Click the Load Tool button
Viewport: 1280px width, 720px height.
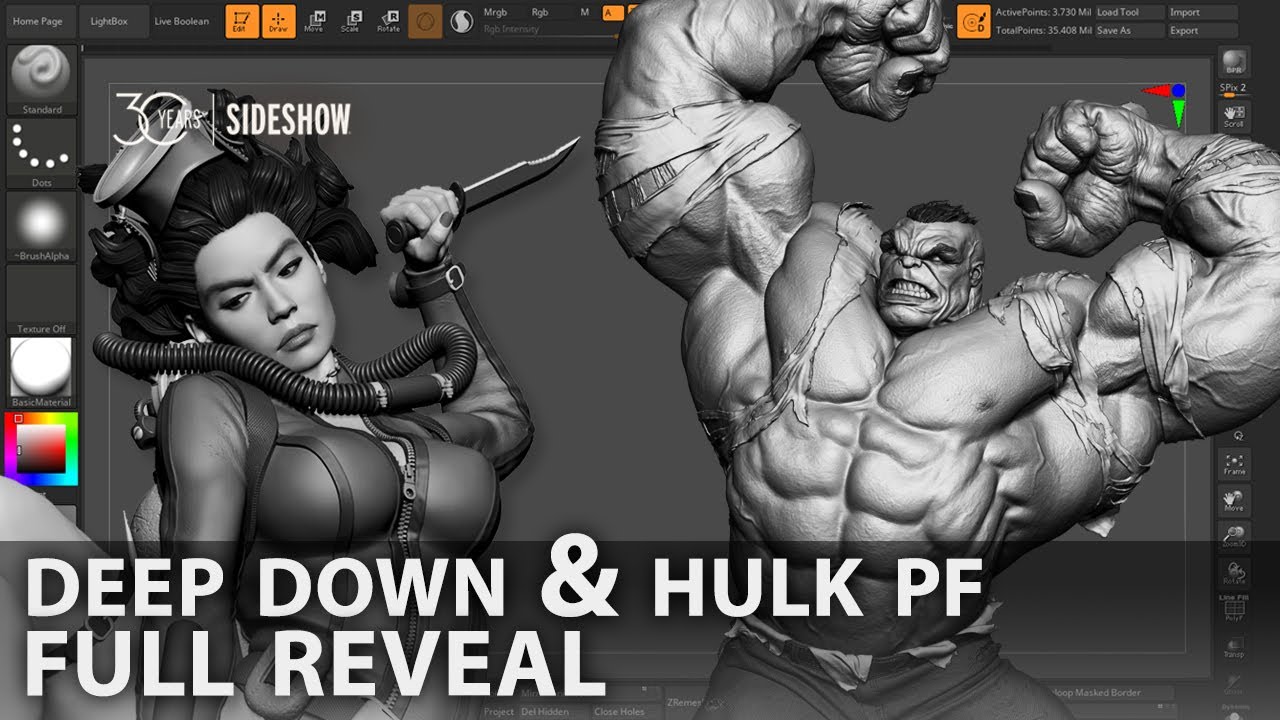1129,13
